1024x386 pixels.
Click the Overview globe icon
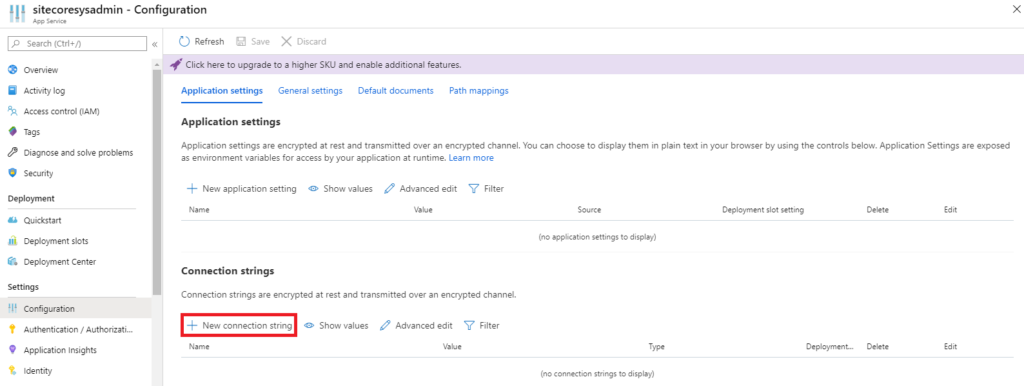pos(12,70)
